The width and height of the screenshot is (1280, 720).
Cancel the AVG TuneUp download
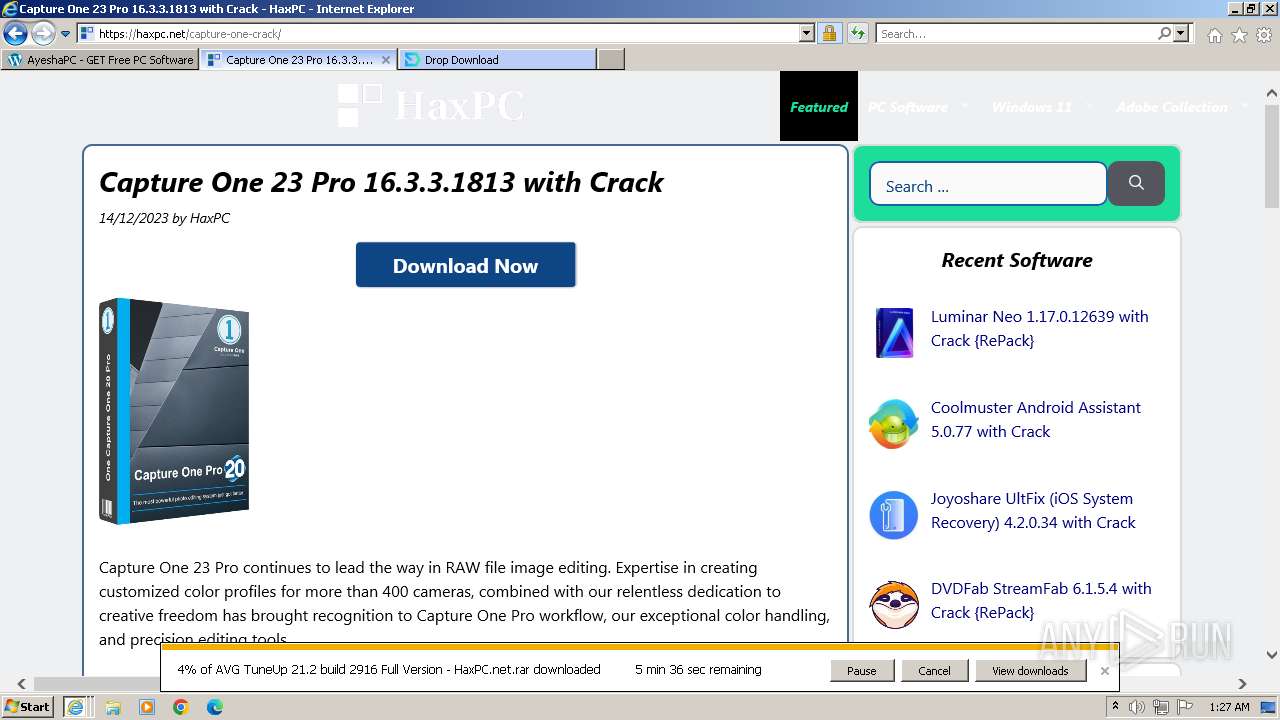(934, 671)
